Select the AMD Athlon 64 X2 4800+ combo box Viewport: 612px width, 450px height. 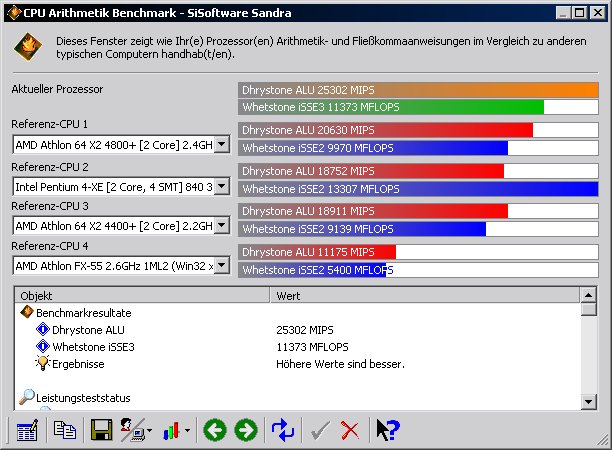[121, 145]
